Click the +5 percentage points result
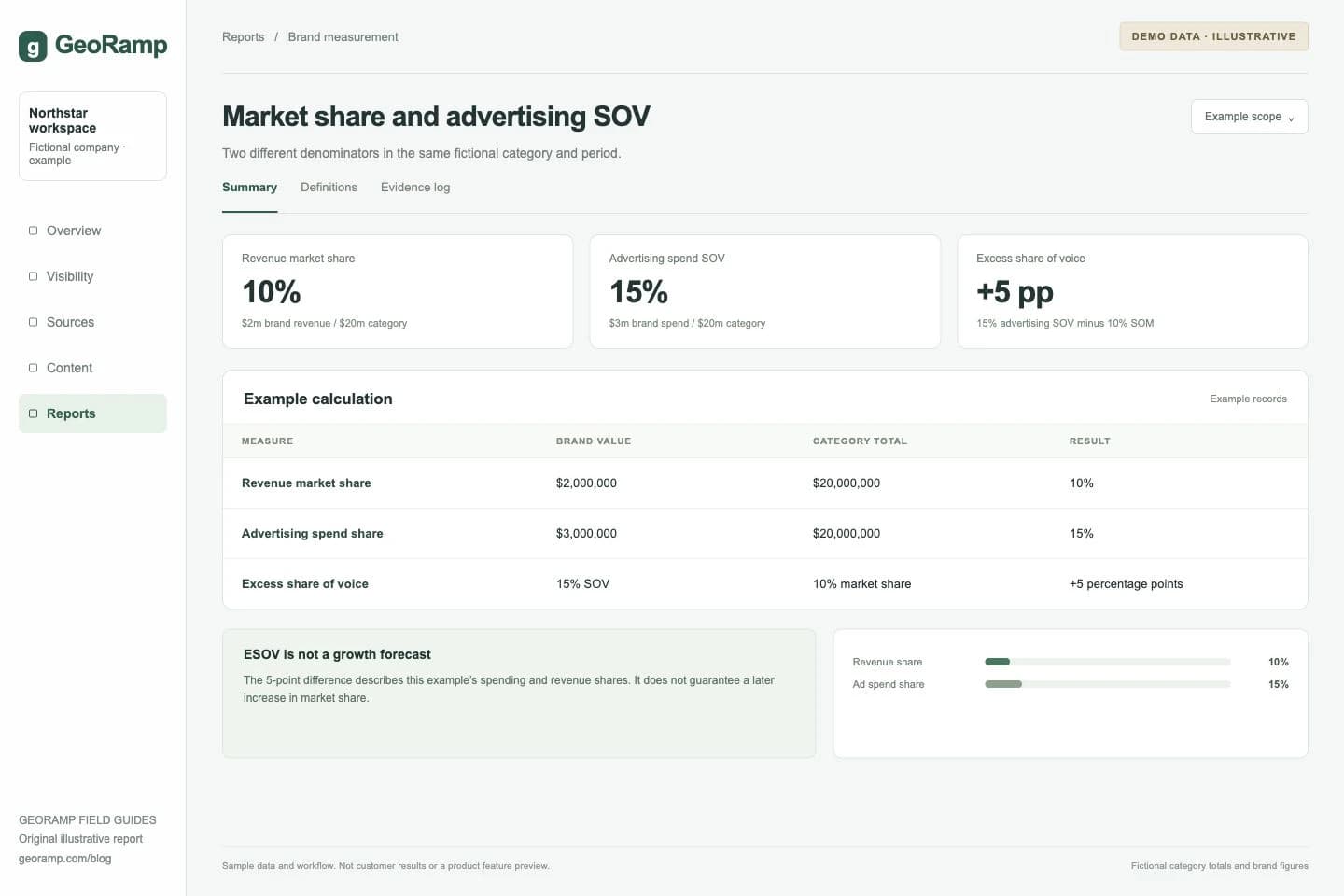This screenshot has width=1344, height=896. [1126, 584]
